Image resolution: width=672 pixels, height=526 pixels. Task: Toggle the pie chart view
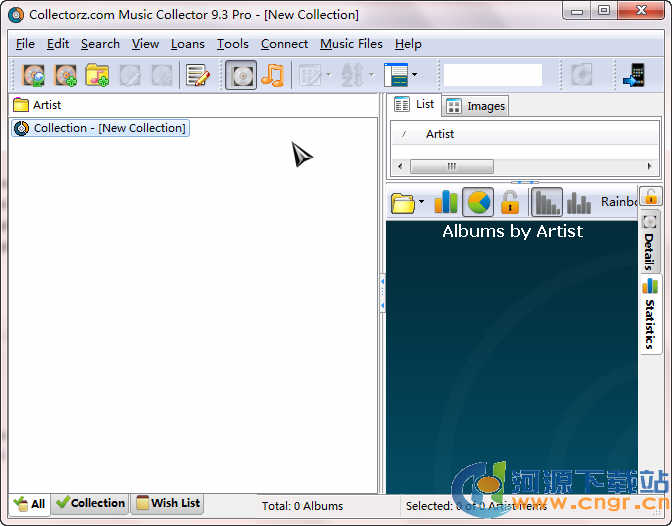point(478,201)
